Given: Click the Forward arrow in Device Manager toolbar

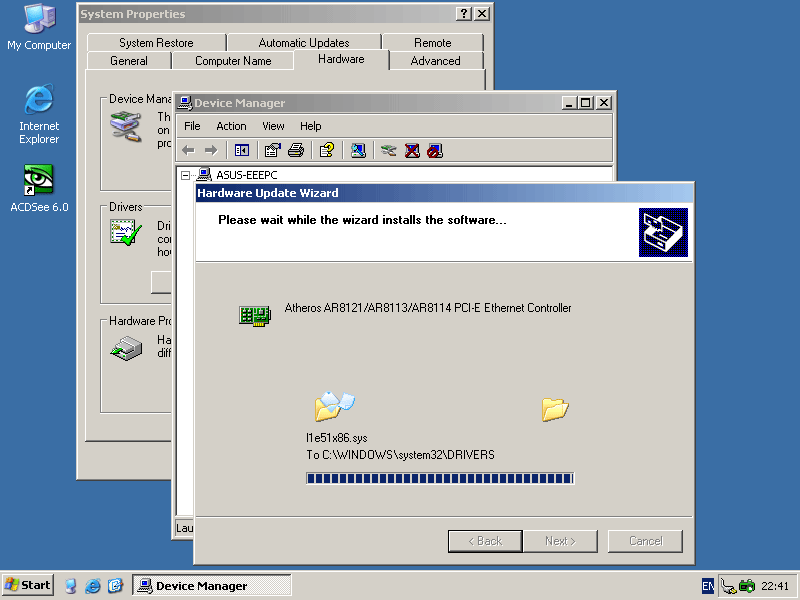Looking at the screenshot, I should 211,151.
